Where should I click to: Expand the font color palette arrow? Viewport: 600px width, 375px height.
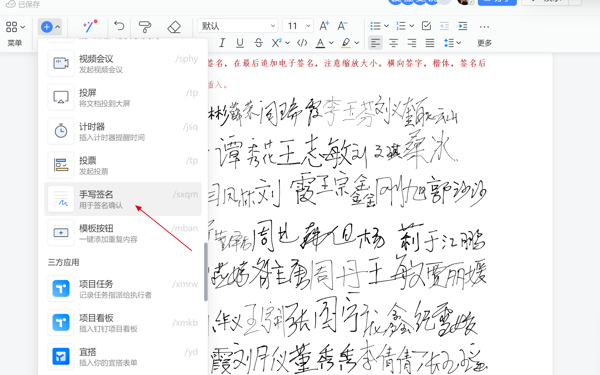[x=331, y=43]
